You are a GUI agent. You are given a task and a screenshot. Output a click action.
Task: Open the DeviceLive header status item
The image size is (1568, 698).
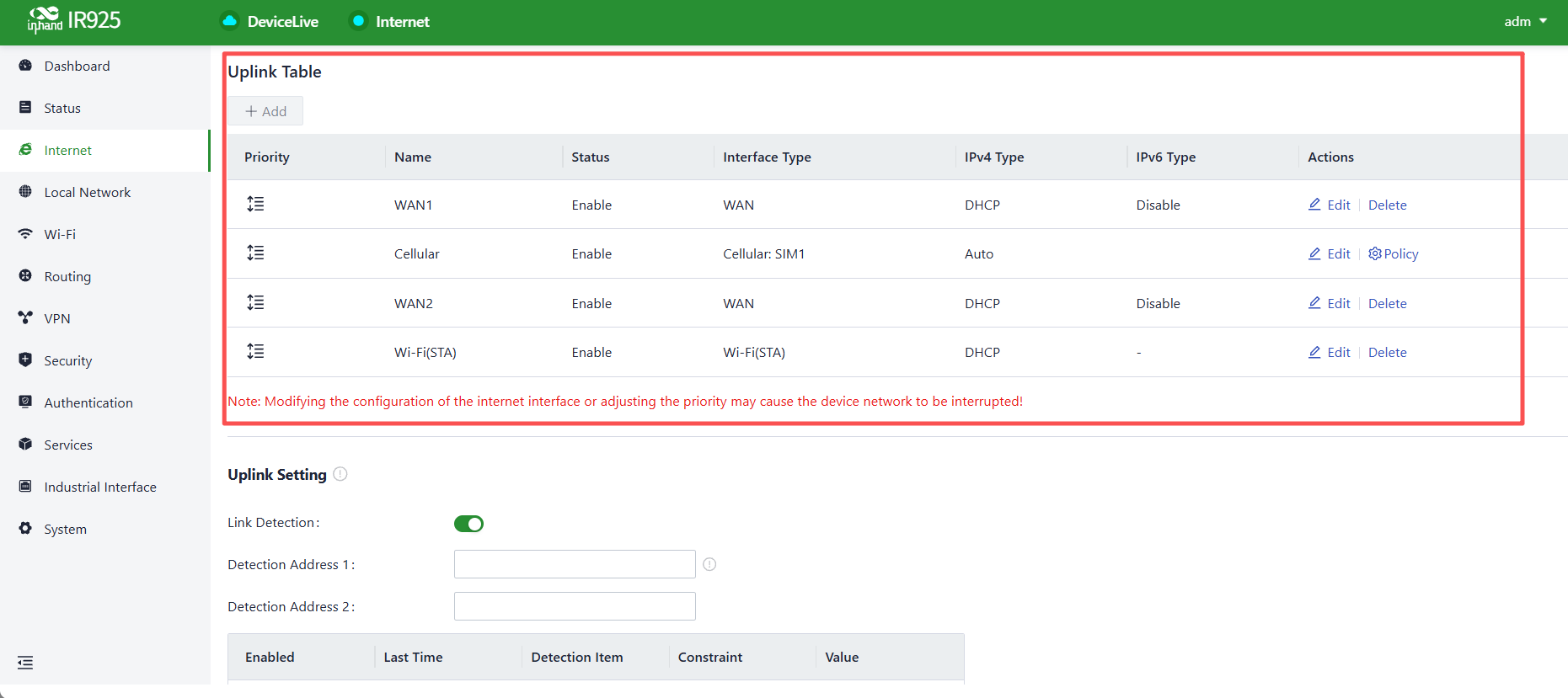click(270, 22)
